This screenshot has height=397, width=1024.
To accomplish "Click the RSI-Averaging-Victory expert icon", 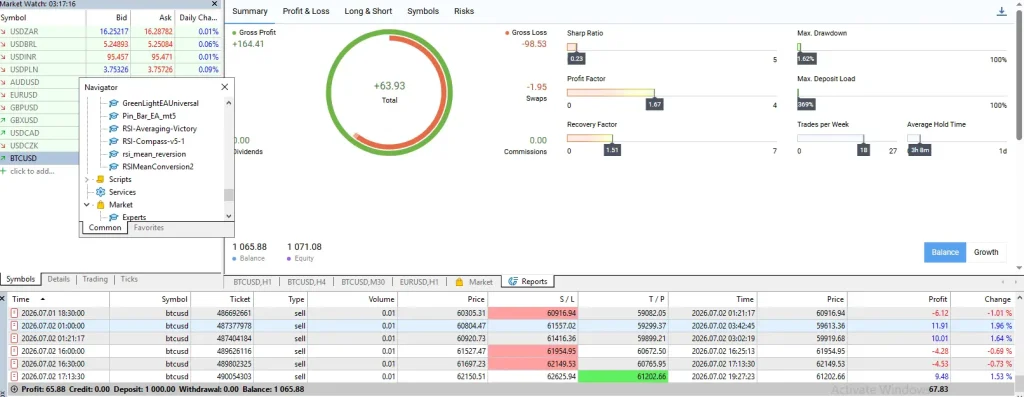I will [114, 129].
